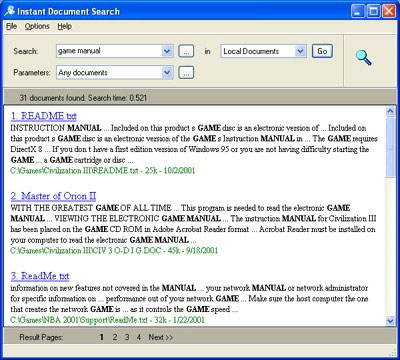Open the Options menu

click(x=37, y=26)
